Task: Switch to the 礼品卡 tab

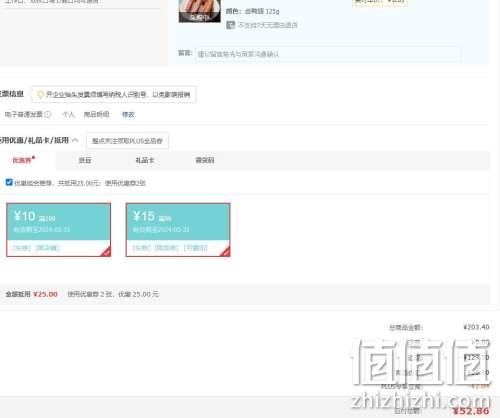Action: tap(144, 160)
